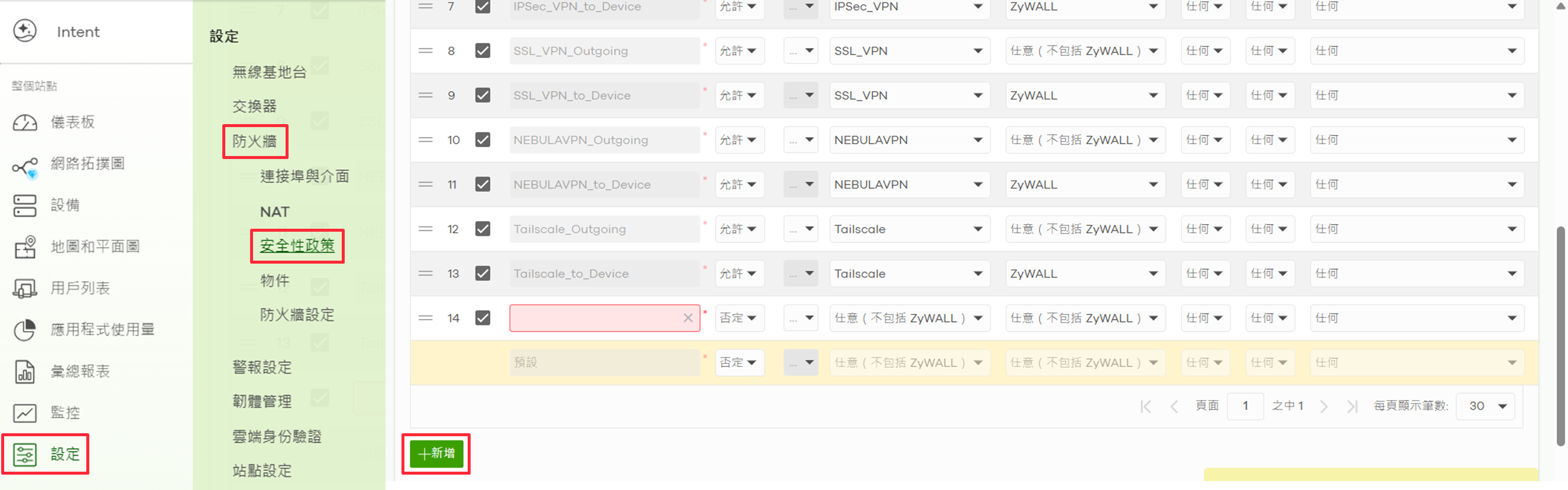This screenshot has height=490, width=1568.
Task: Go to previous page of rules
Action: point(1174,406)
